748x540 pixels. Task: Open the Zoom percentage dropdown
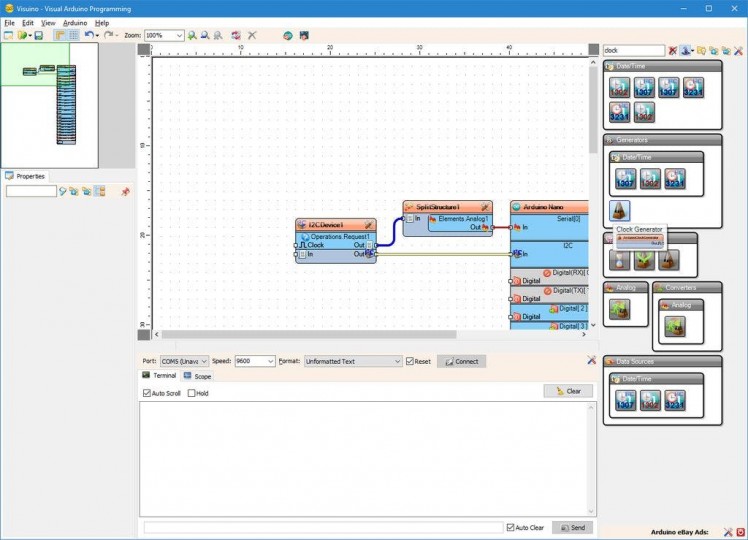click(179, 35)
